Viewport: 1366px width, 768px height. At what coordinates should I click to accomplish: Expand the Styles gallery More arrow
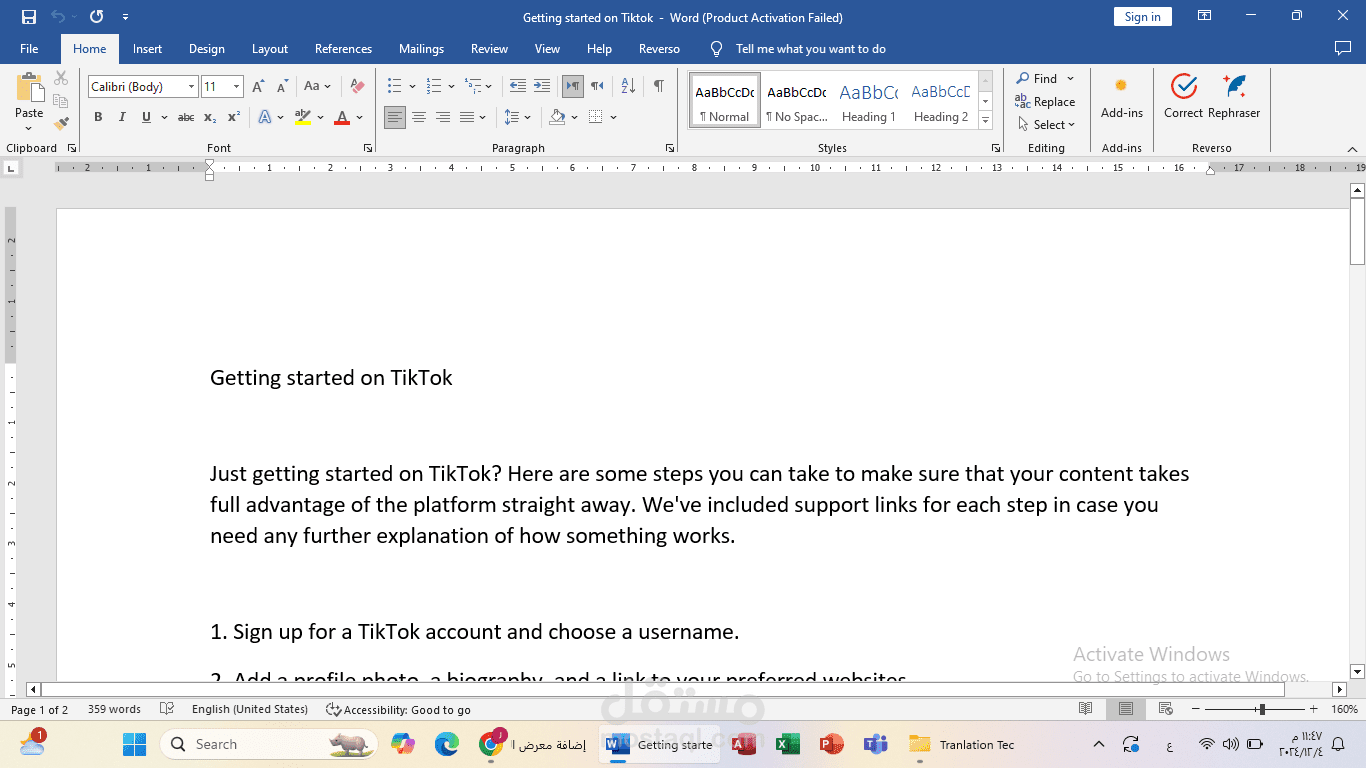(x=985, y=121)
